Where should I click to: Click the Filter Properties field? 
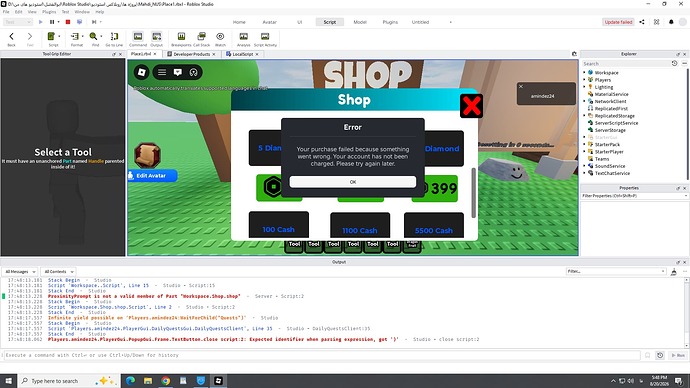tap(634, 196)
